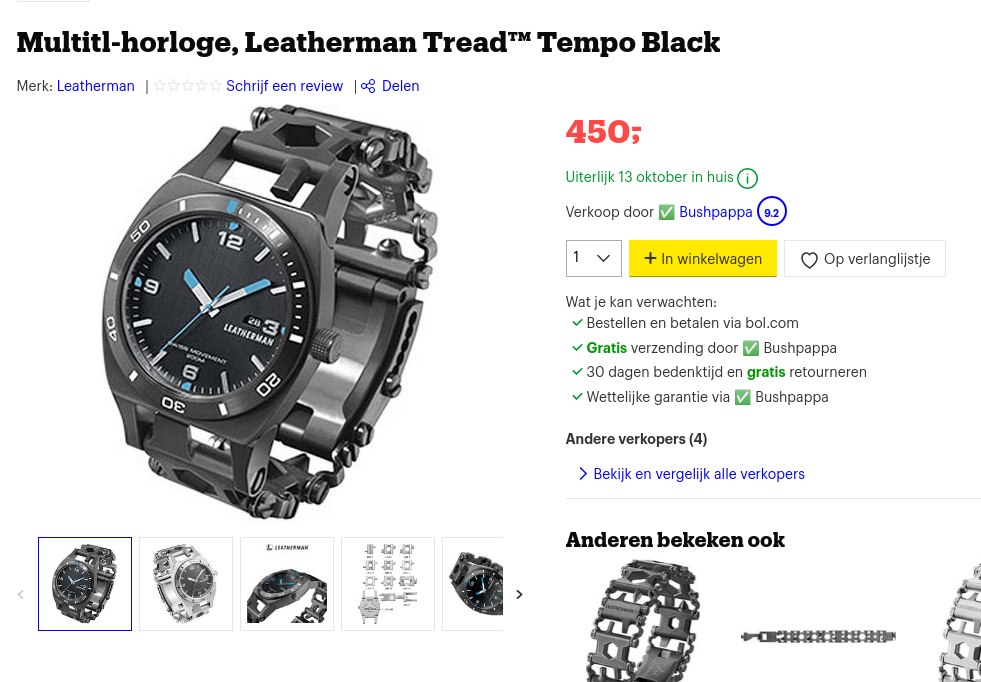Select the link diagram thumbnail
Image resolution: width=981 pixels, height=682 pixels.
click(x=388, y=584)
